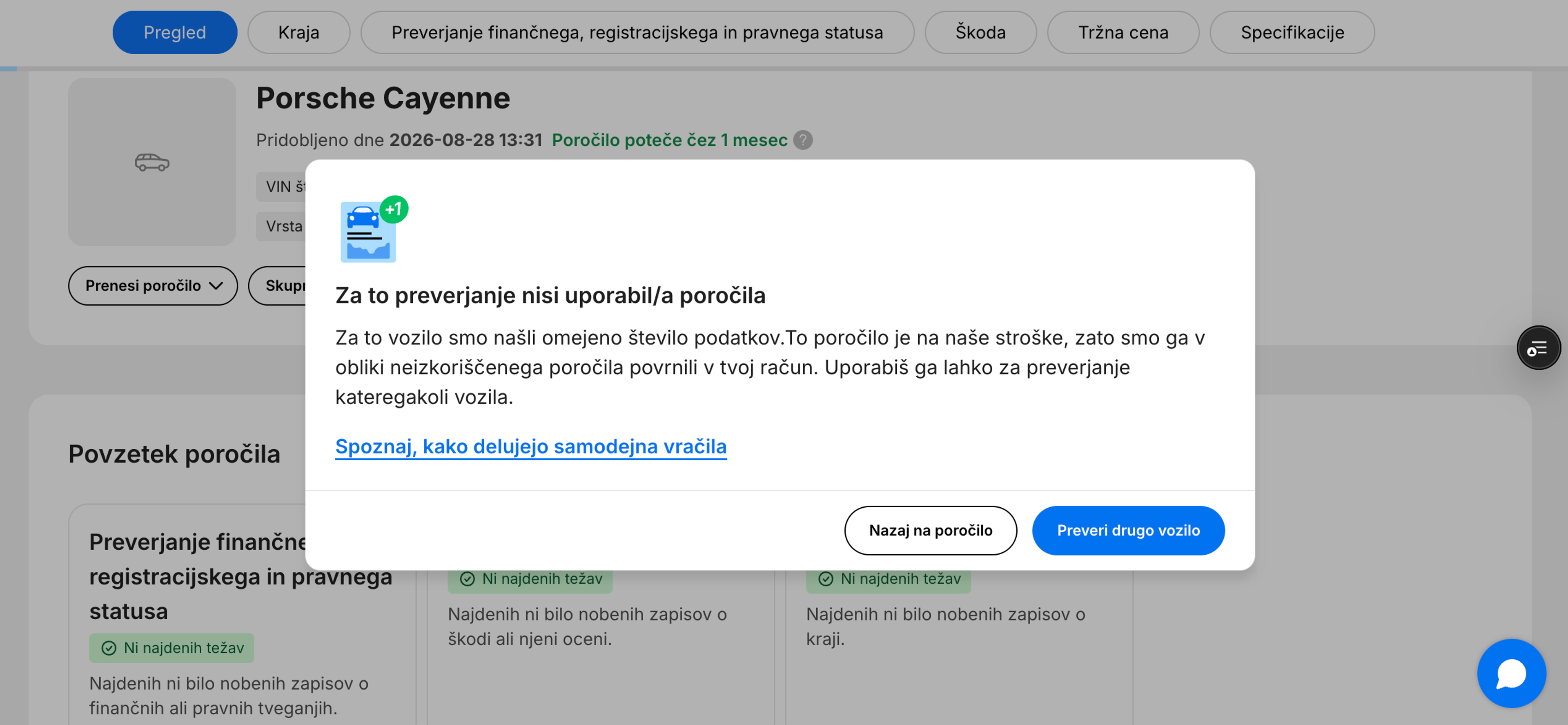
Task: Click the check icon in statusa badge
Action: [109, 648]
